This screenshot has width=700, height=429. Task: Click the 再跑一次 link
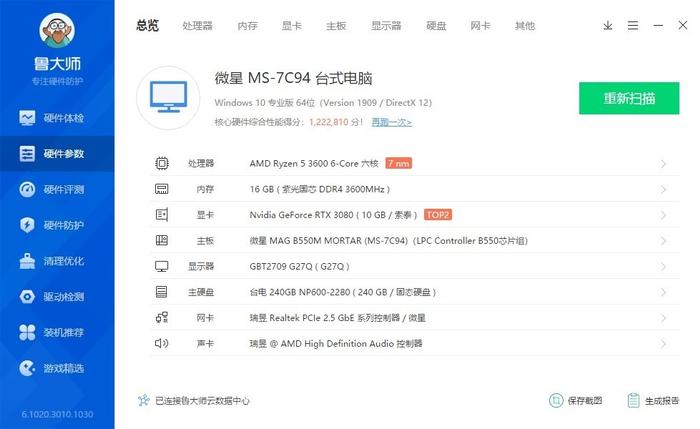(392, 122)
